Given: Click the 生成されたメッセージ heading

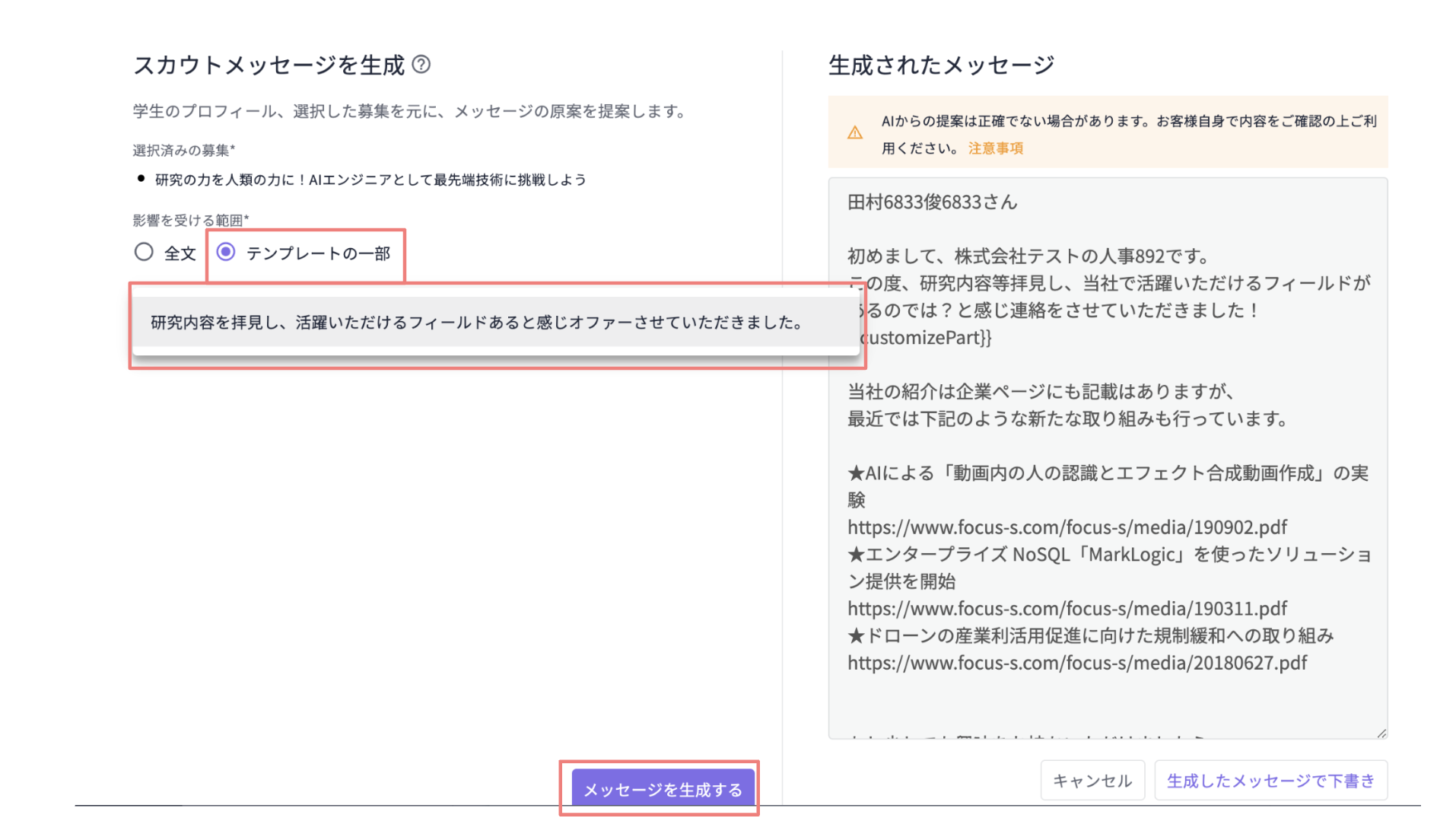Looking at the screenshot, I should pyautogui.click(x=940, y=65).
